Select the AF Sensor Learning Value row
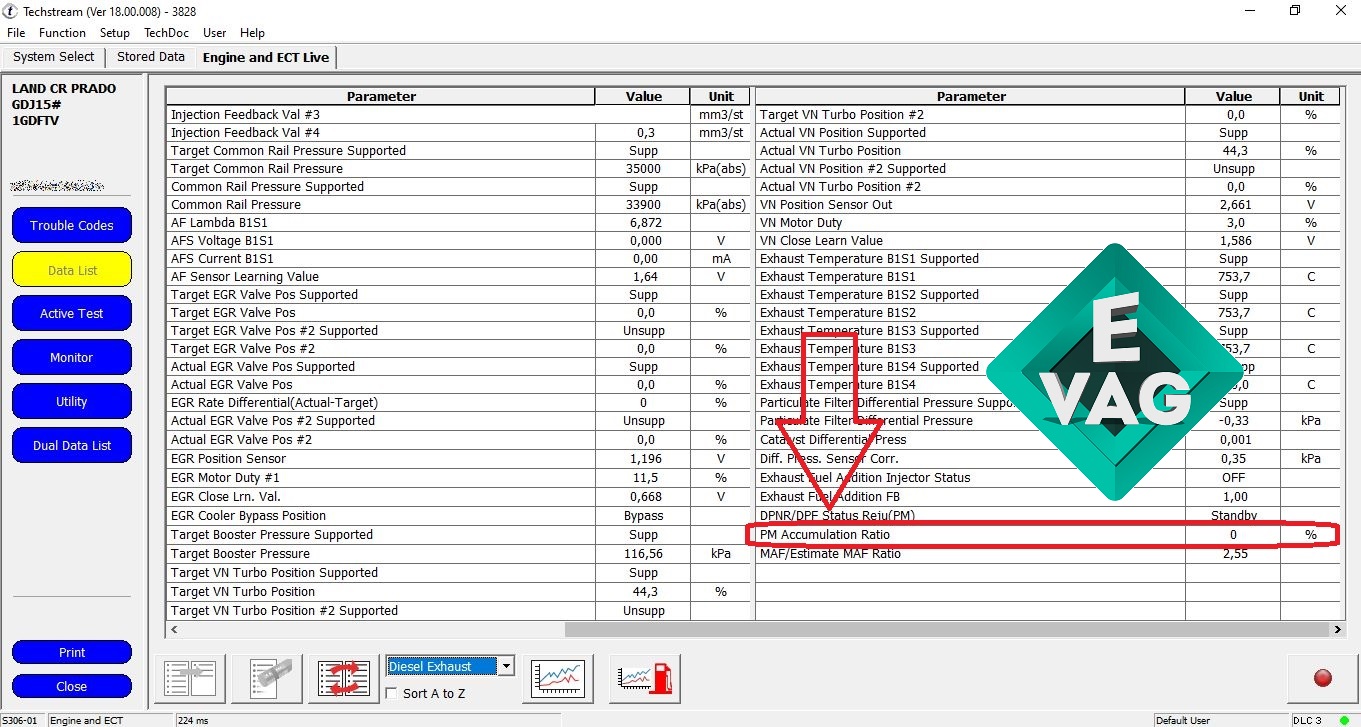This screenshot has height=727, width=1361. 459,277
